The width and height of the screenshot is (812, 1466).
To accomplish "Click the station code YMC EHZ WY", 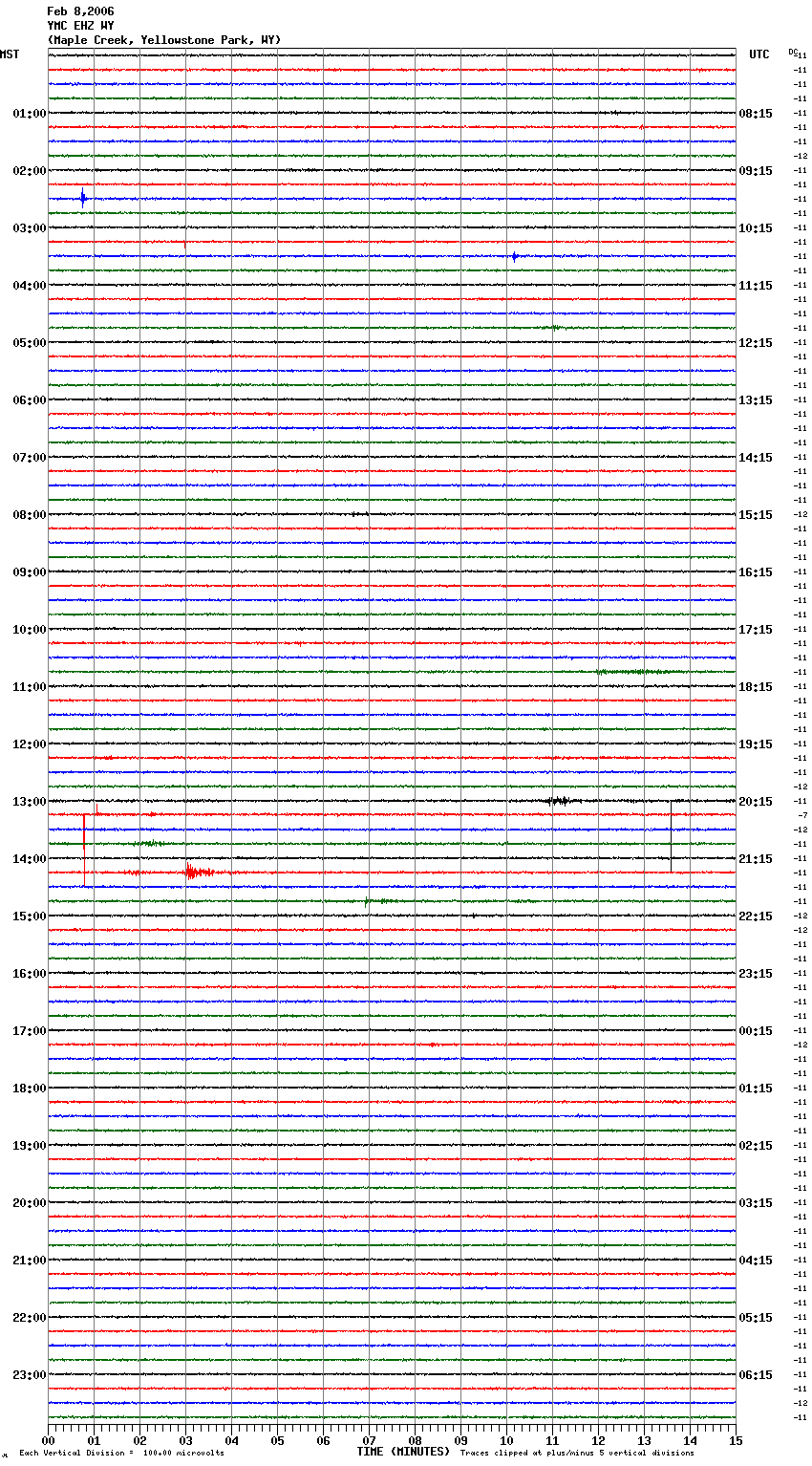I will (x=80, y=26).
